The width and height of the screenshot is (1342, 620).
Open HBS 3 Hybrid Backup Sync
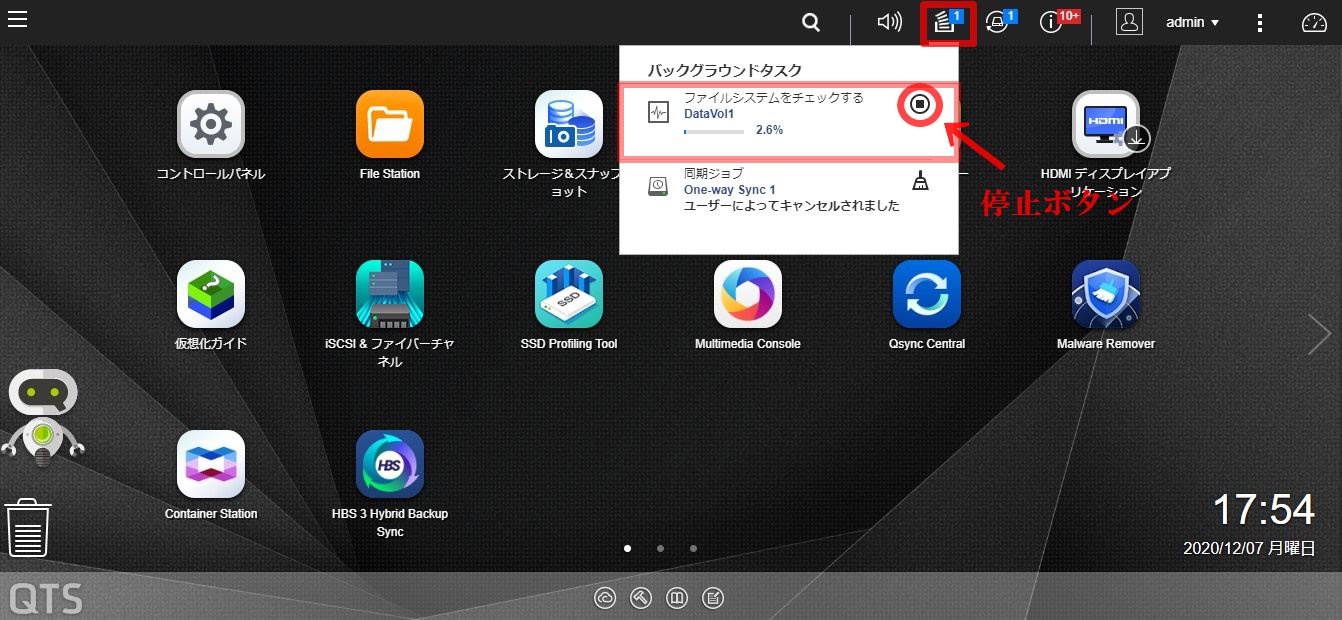tap(389, 465)
